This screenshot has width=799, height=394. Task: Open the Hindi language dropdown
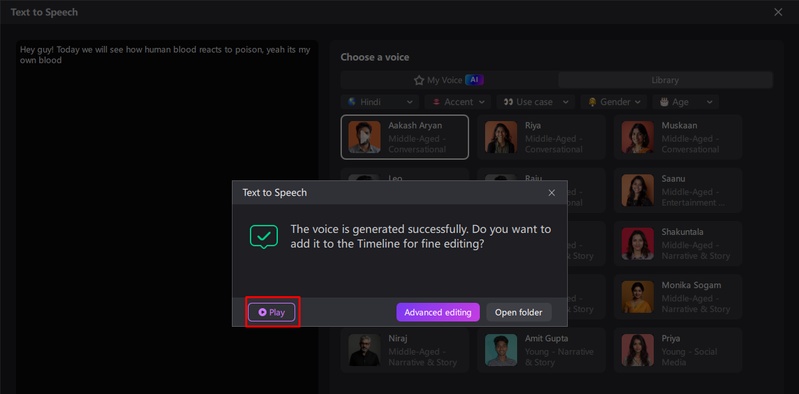pos(380,102)
